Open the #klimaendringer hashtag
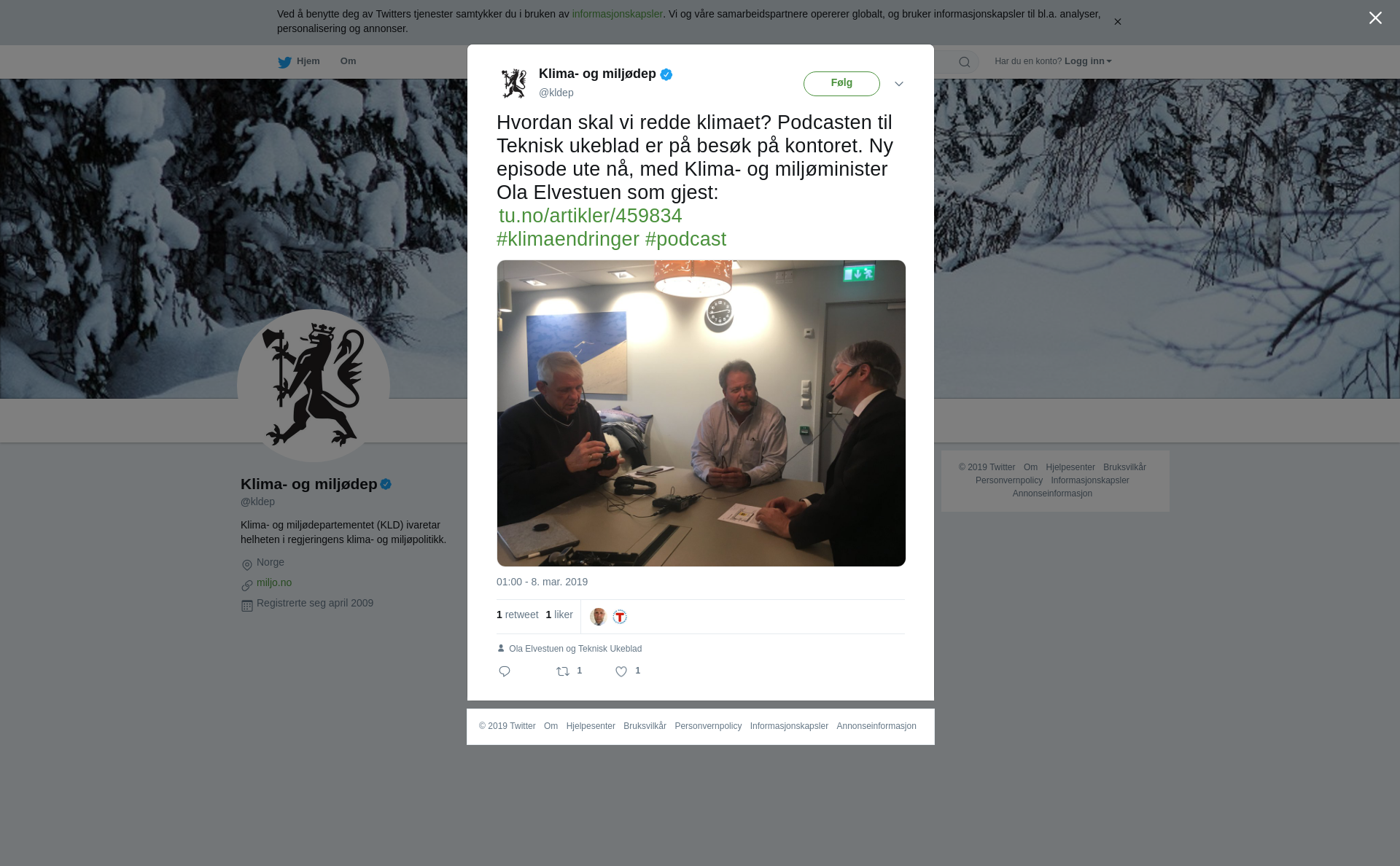 coord(568,239)
